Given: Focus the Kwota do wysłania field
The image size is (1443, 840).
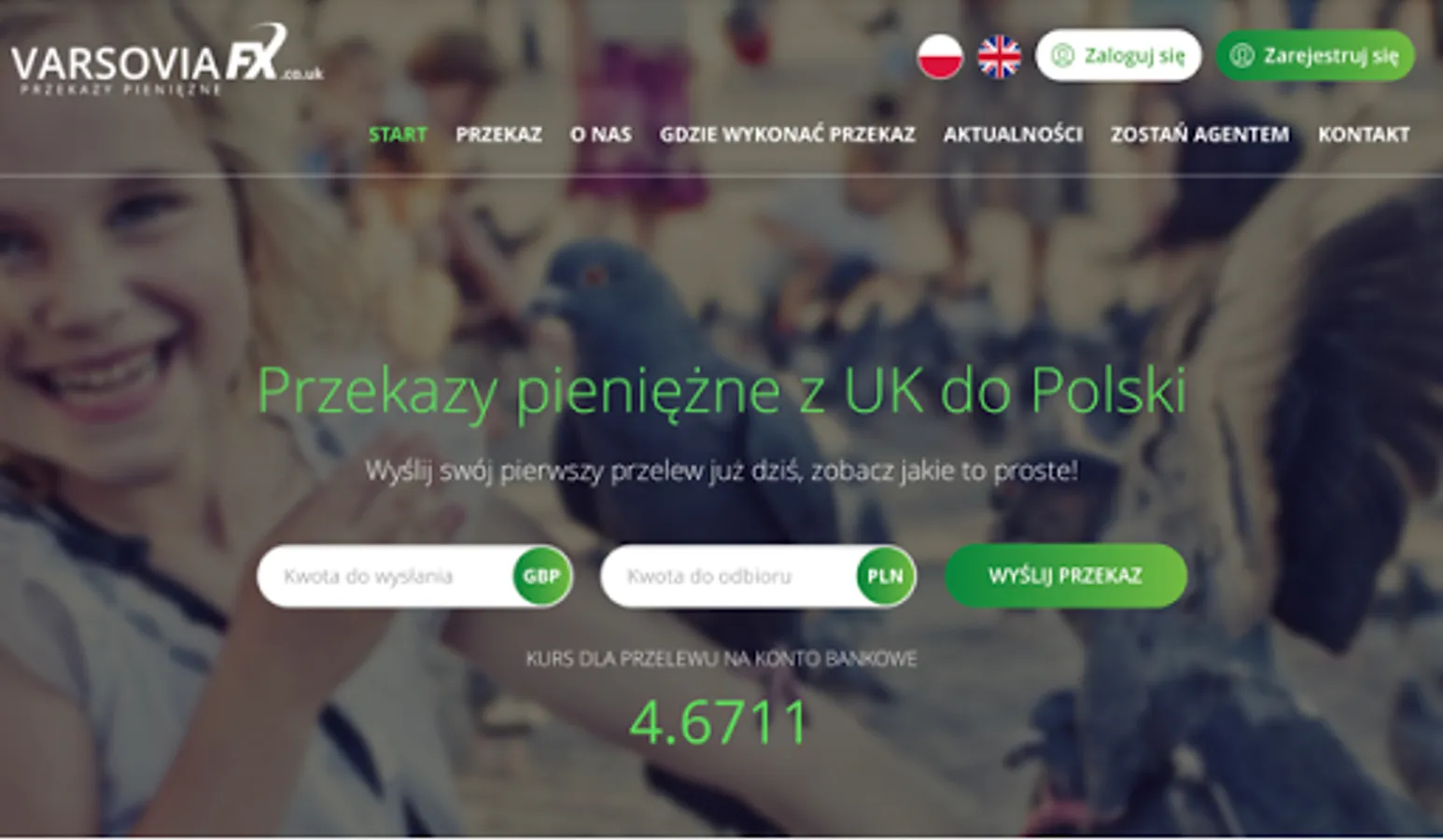Looking at the screenshot, I should click(385, 576).
